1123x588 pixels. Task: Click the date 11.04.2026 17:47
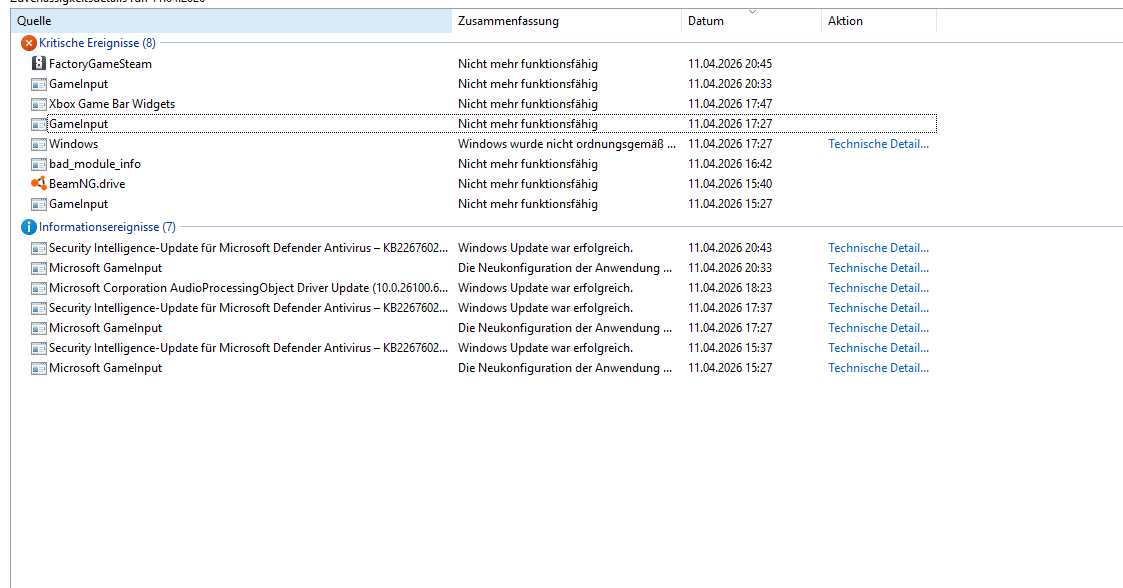click(x=730, y=104)
